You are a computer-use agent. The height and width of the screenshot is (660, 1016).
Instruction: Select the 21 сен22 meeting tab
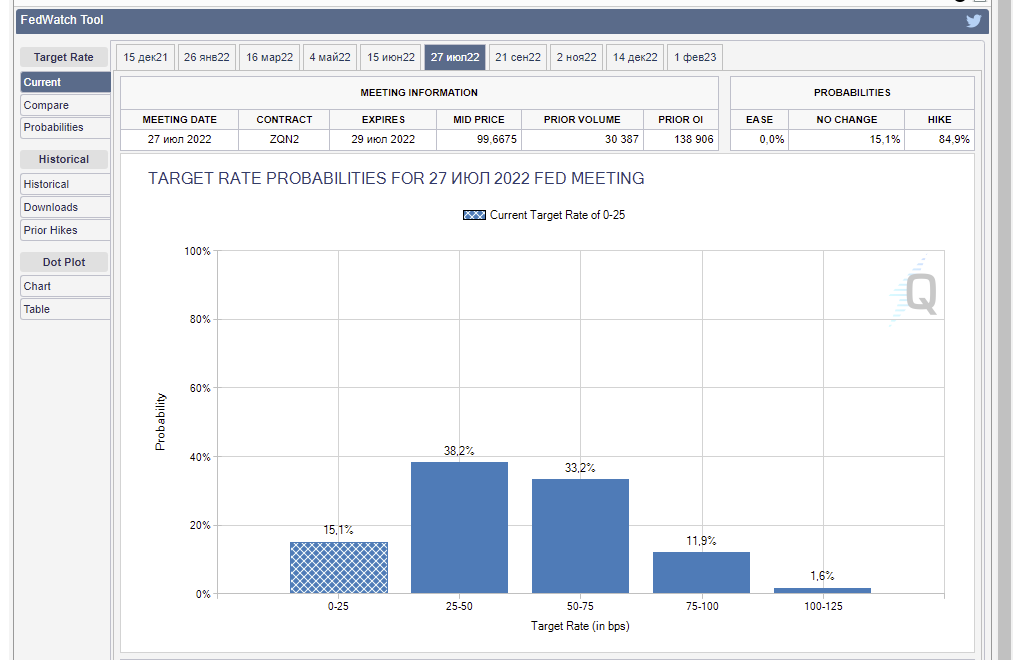click(518, 58)
